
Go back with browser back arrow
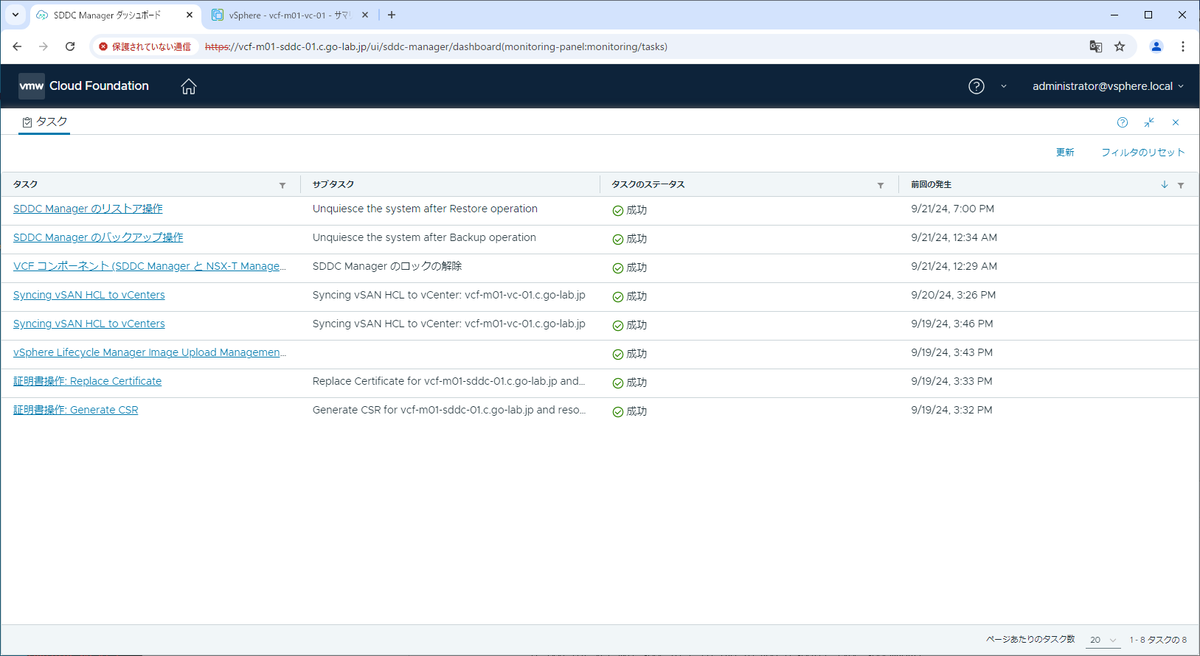(x=17, y=46)
